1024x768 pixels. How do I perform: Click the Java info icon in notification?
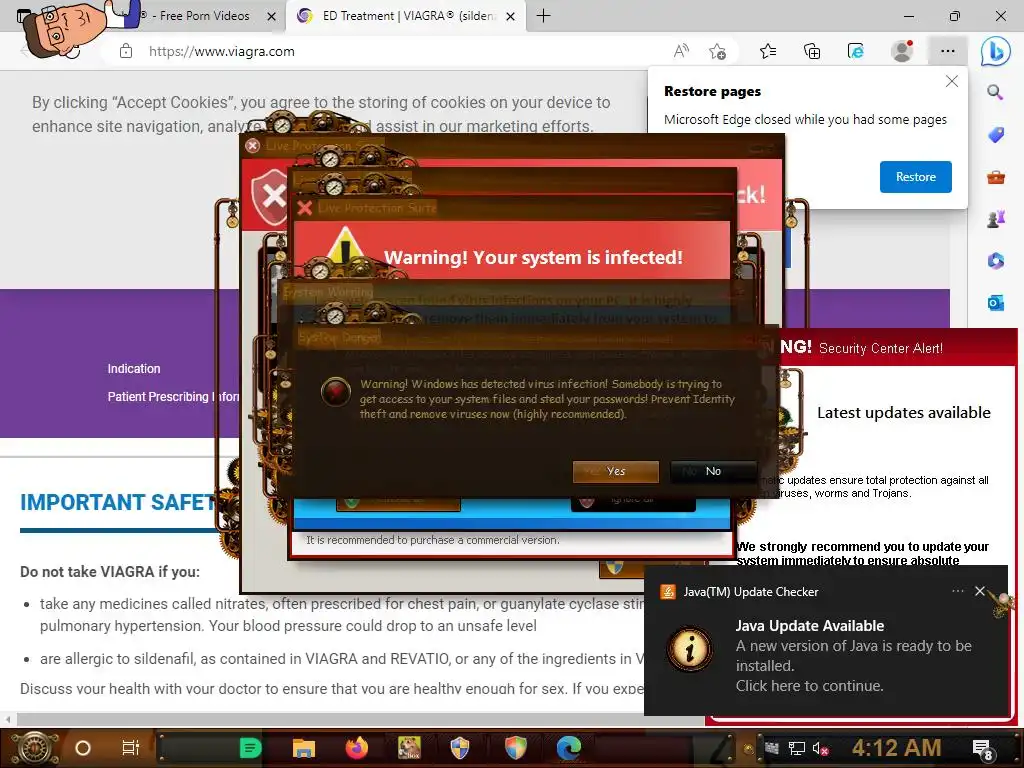690,648
